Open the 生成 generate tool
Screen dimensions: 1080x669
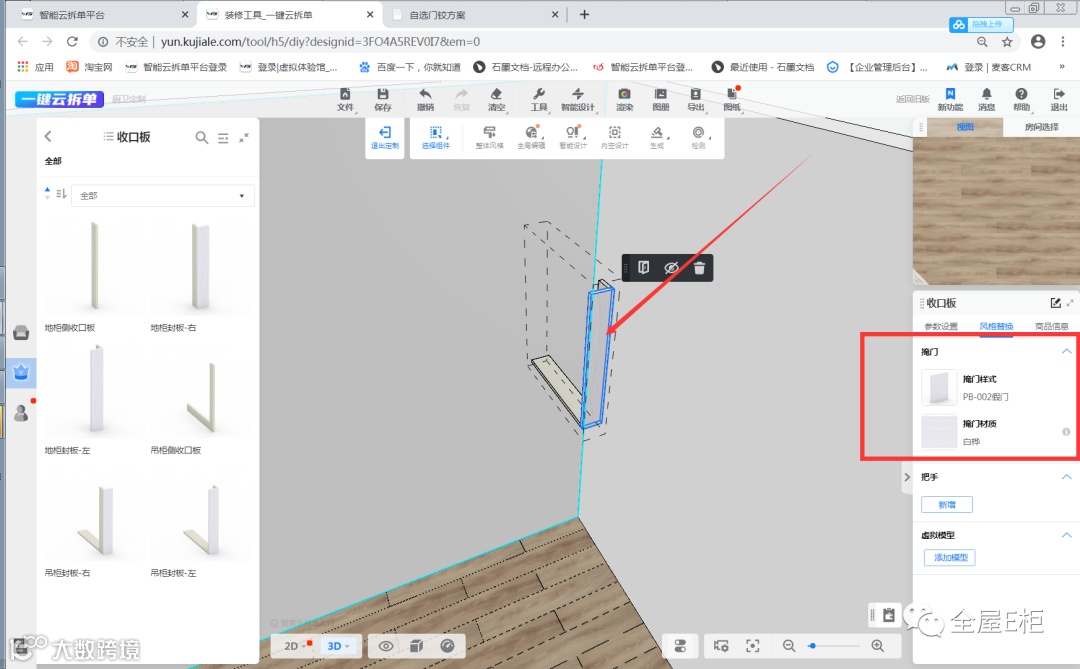pos(657,137)
